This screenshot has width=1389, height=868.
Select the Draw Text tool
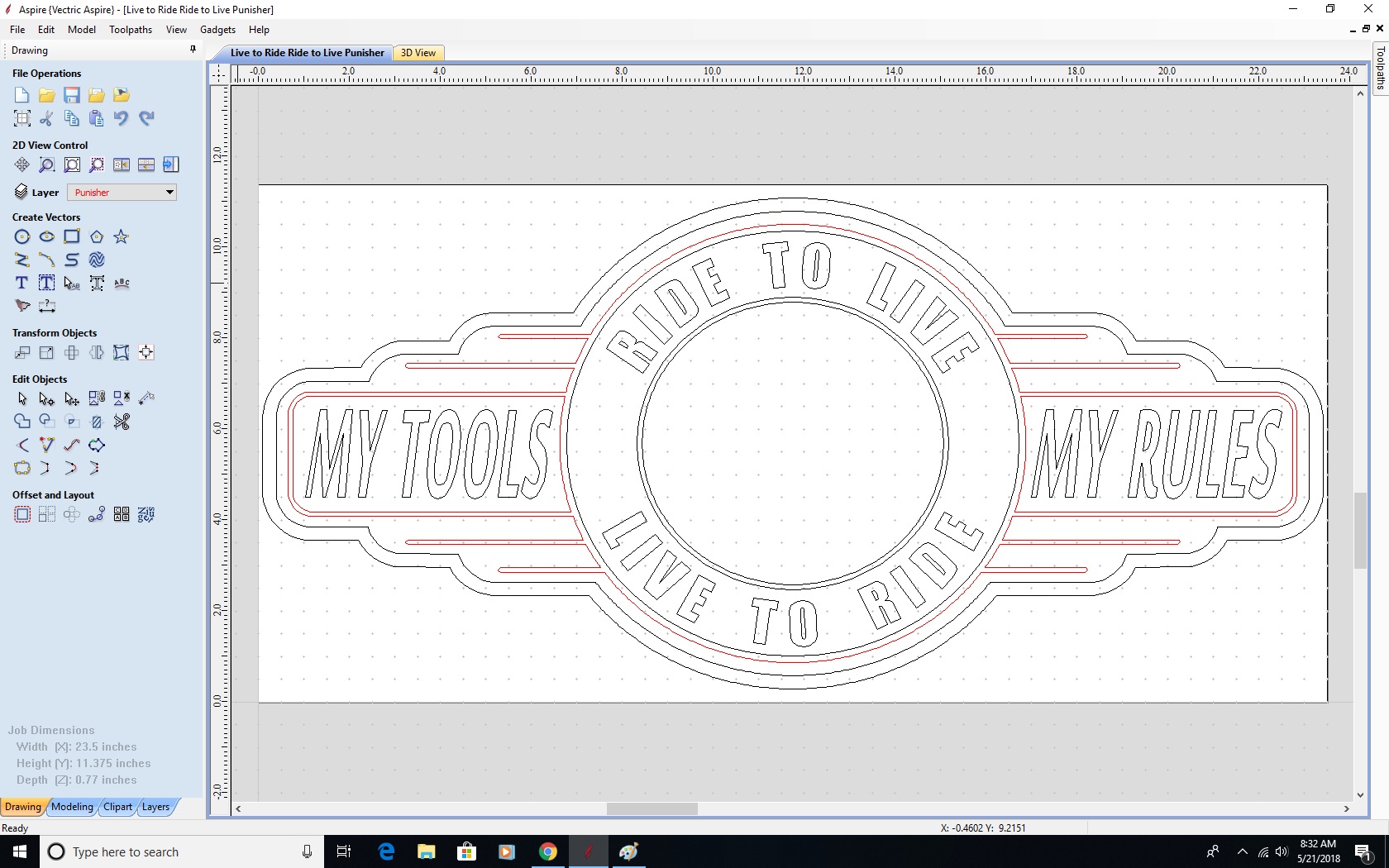point(22,283)
